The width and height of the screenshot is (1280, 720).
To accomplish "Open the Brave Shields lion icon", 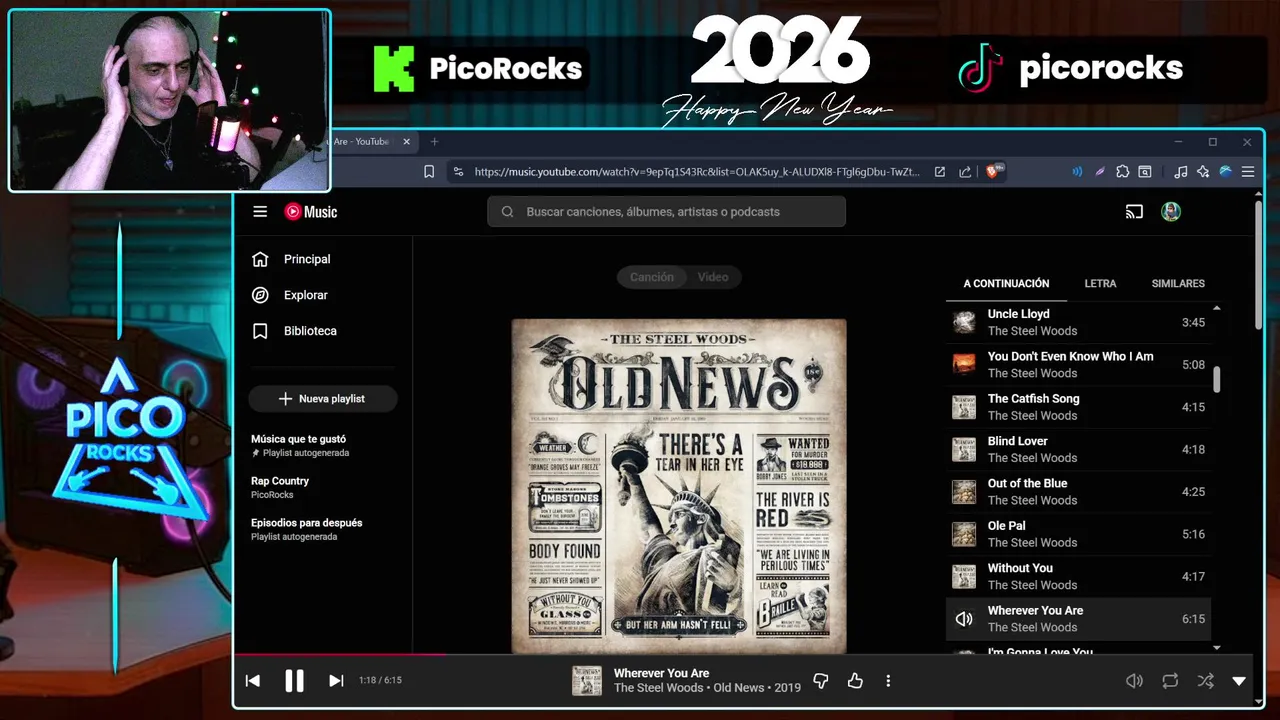I will click(993, 171).
